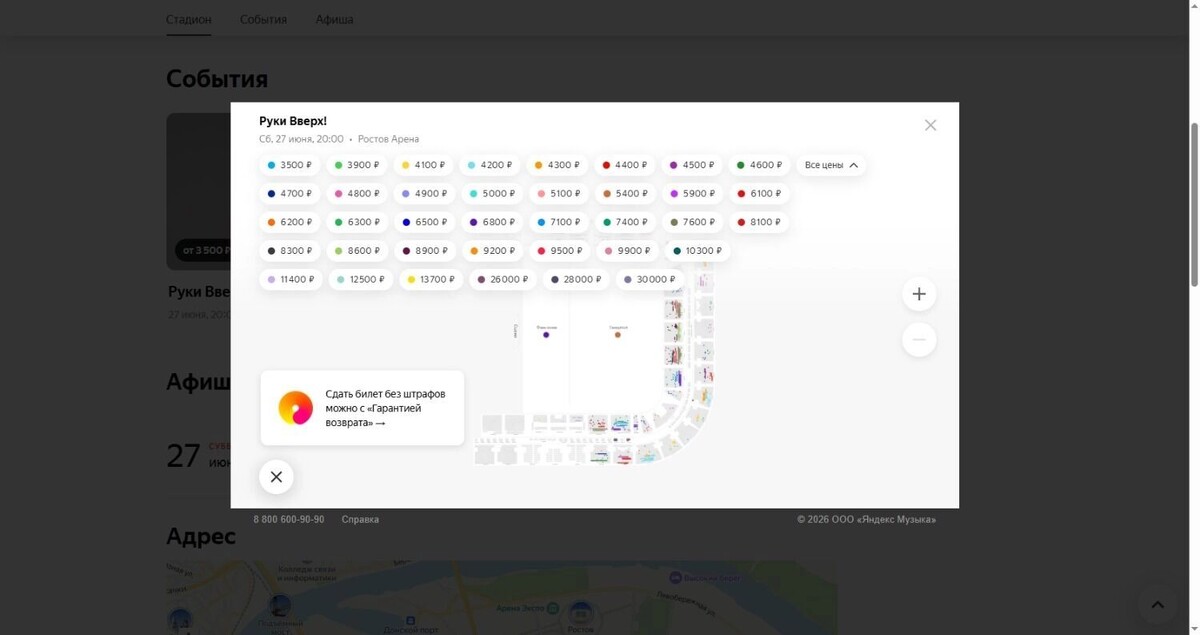
Task: Show only 5900 ₽ seats
Action: coord(692,193)
